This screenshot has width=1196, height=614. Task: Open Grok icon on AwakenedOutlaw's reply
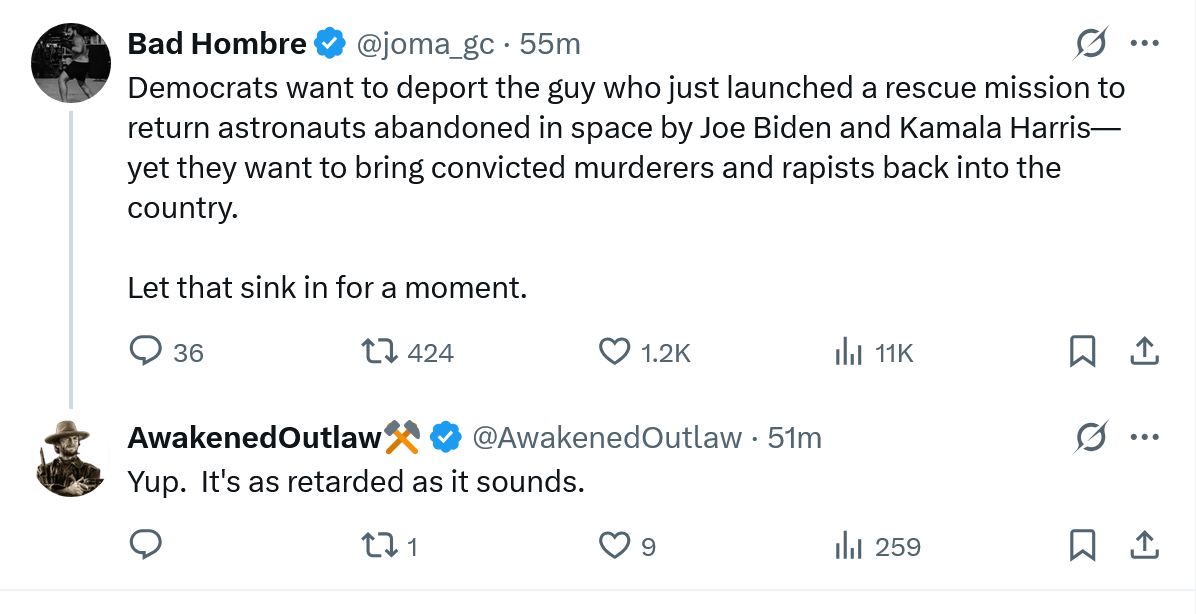[1091, 437]
